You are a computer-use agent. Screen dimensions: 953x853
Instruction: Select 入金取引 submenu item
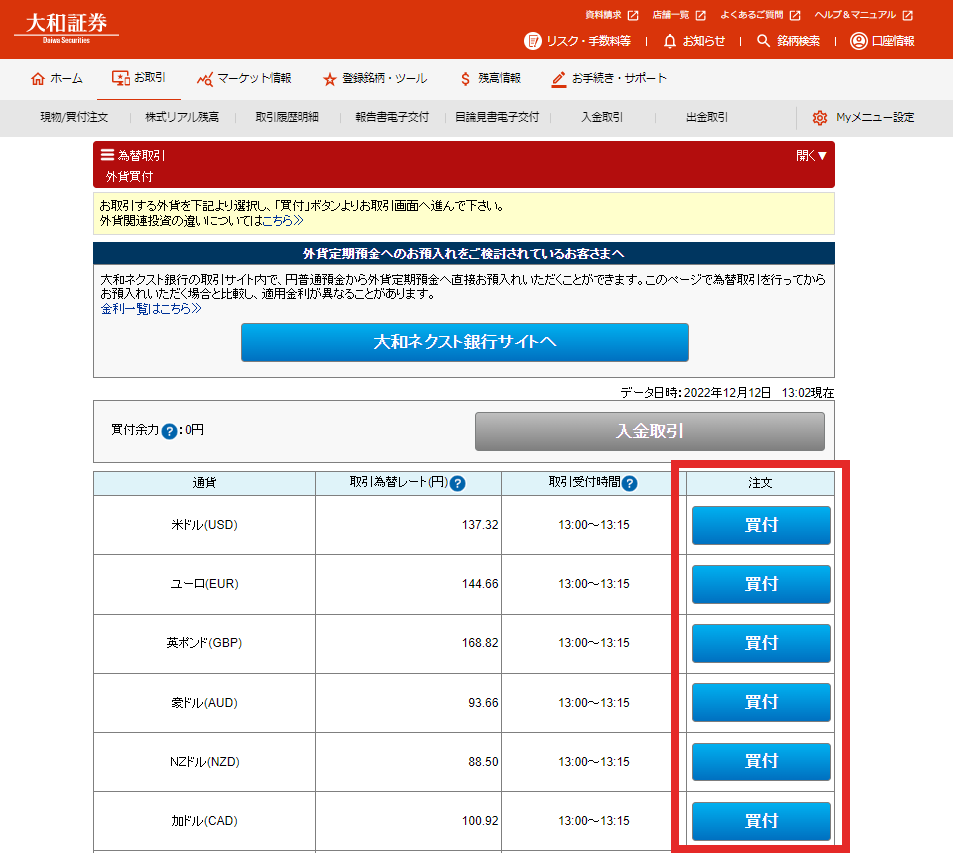(602, 117)
